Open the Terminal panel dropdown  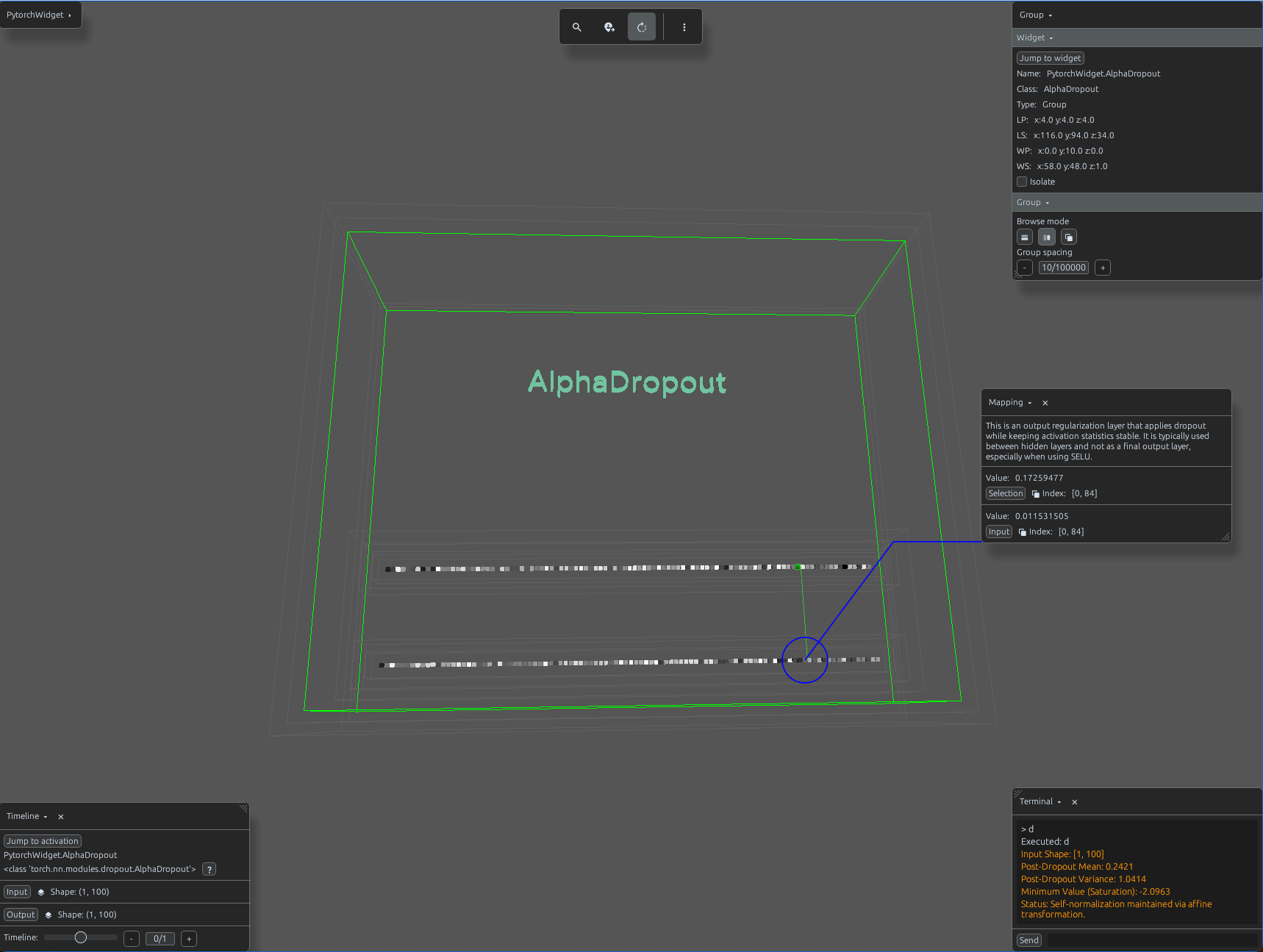click(1040, 802)
